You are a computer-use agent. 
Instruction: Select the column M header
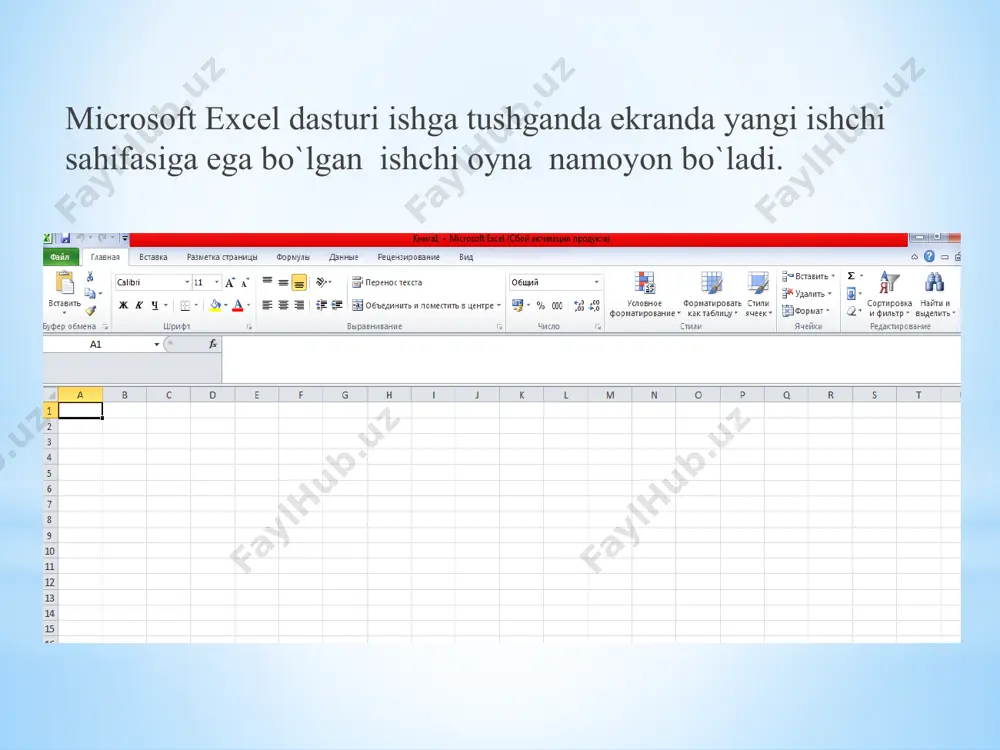(610, 395)
